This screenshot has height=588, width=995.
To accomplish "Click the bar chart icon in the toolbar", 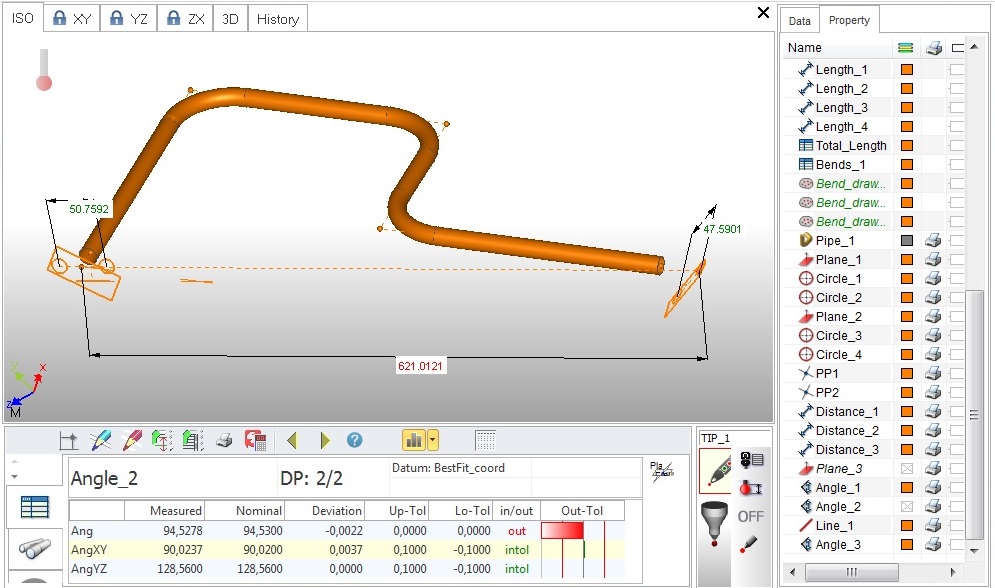I will point(414,440).
